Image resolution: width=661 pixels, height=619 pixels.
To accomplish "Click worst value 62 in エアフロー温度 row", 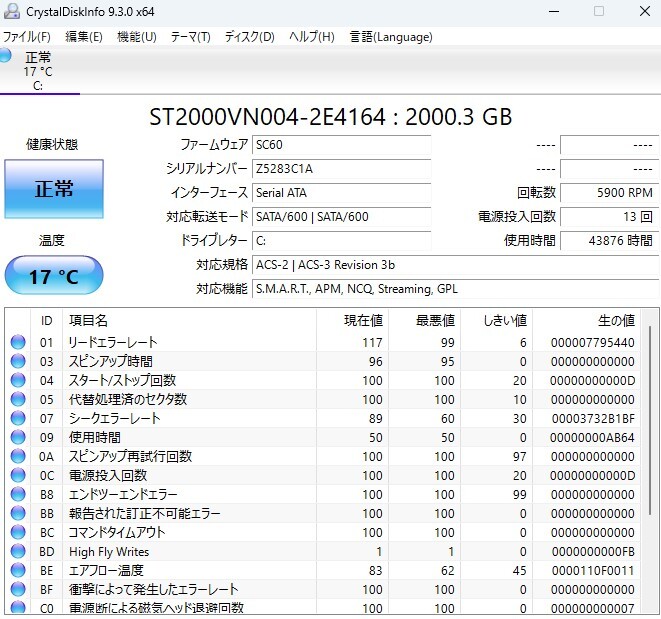I will coord(447,570).
